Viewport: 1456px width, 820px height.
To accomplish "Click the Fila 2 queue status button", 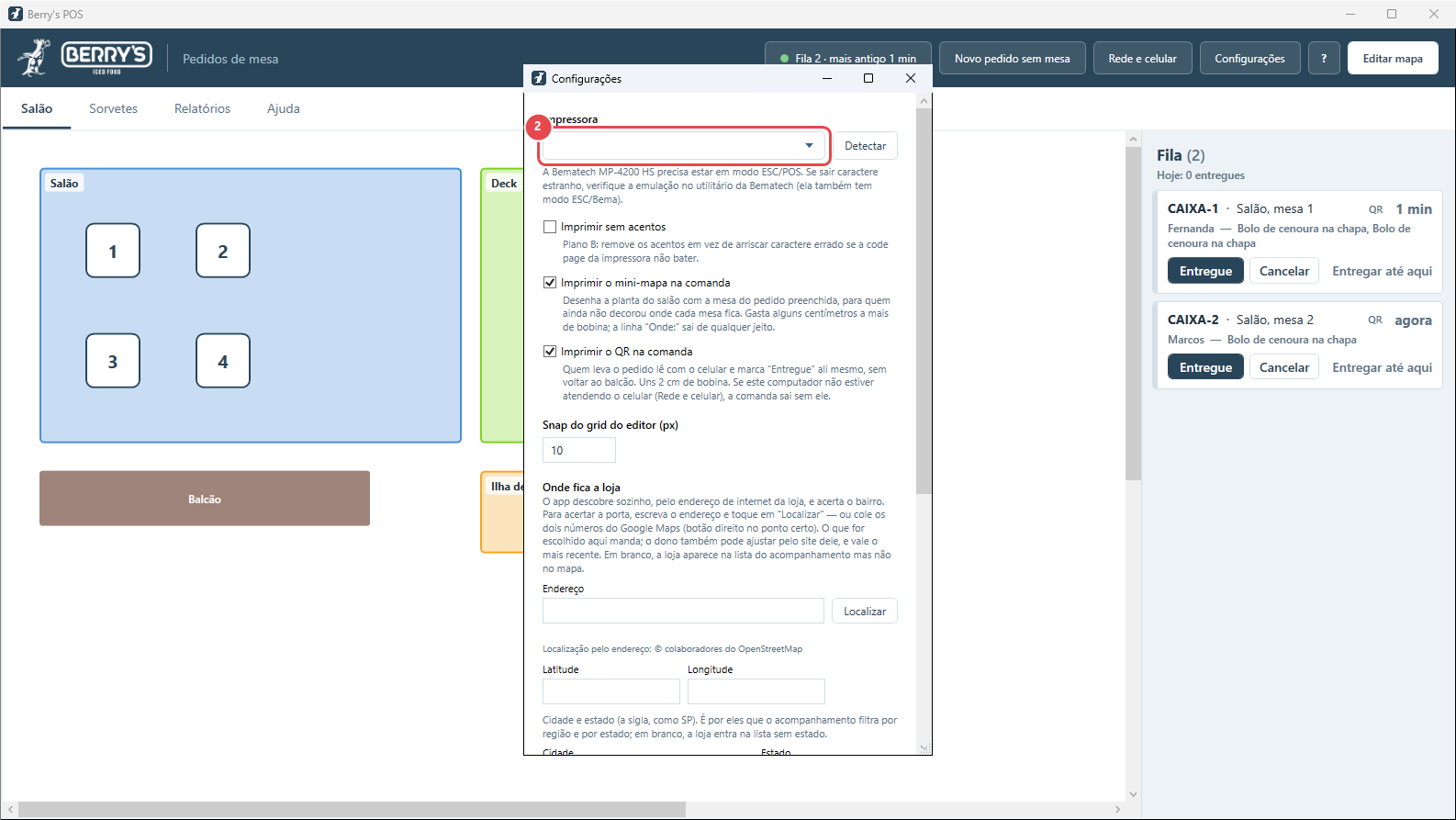I will (848, 58).
